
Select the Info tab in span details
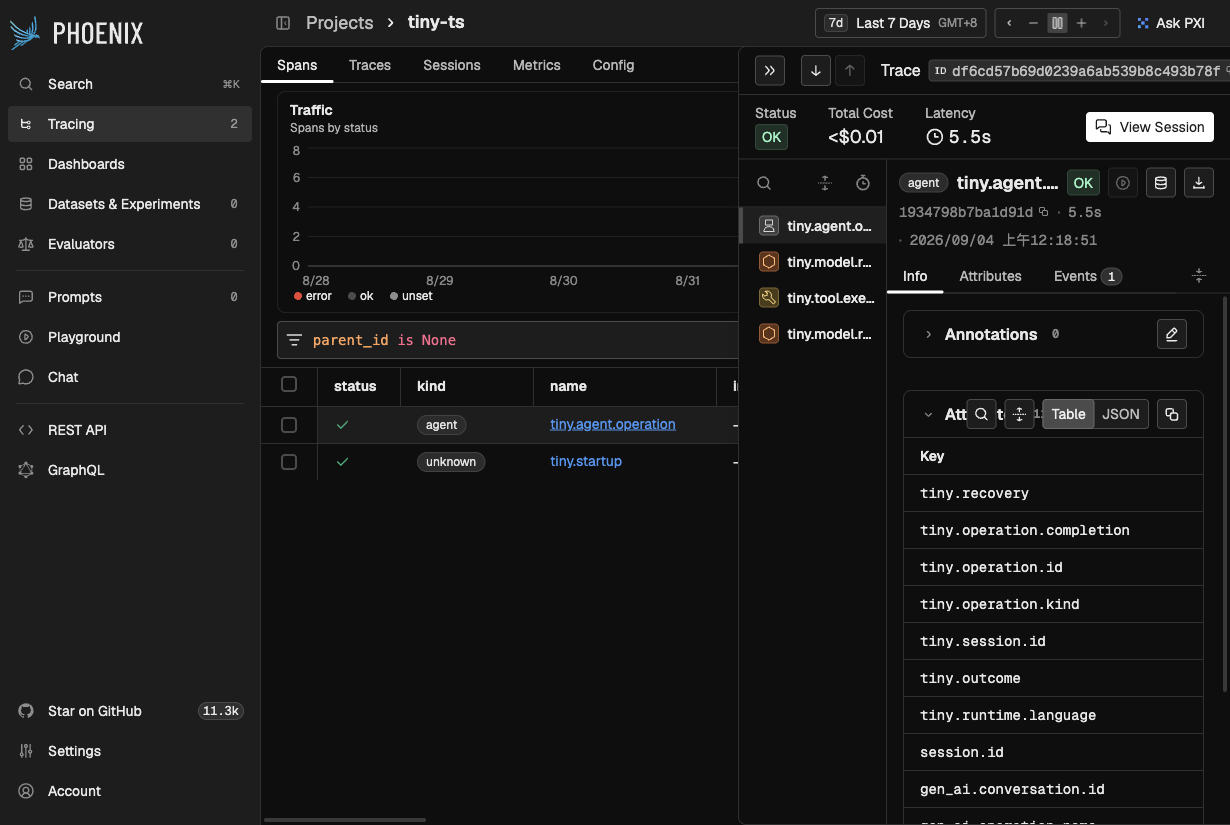915,276
